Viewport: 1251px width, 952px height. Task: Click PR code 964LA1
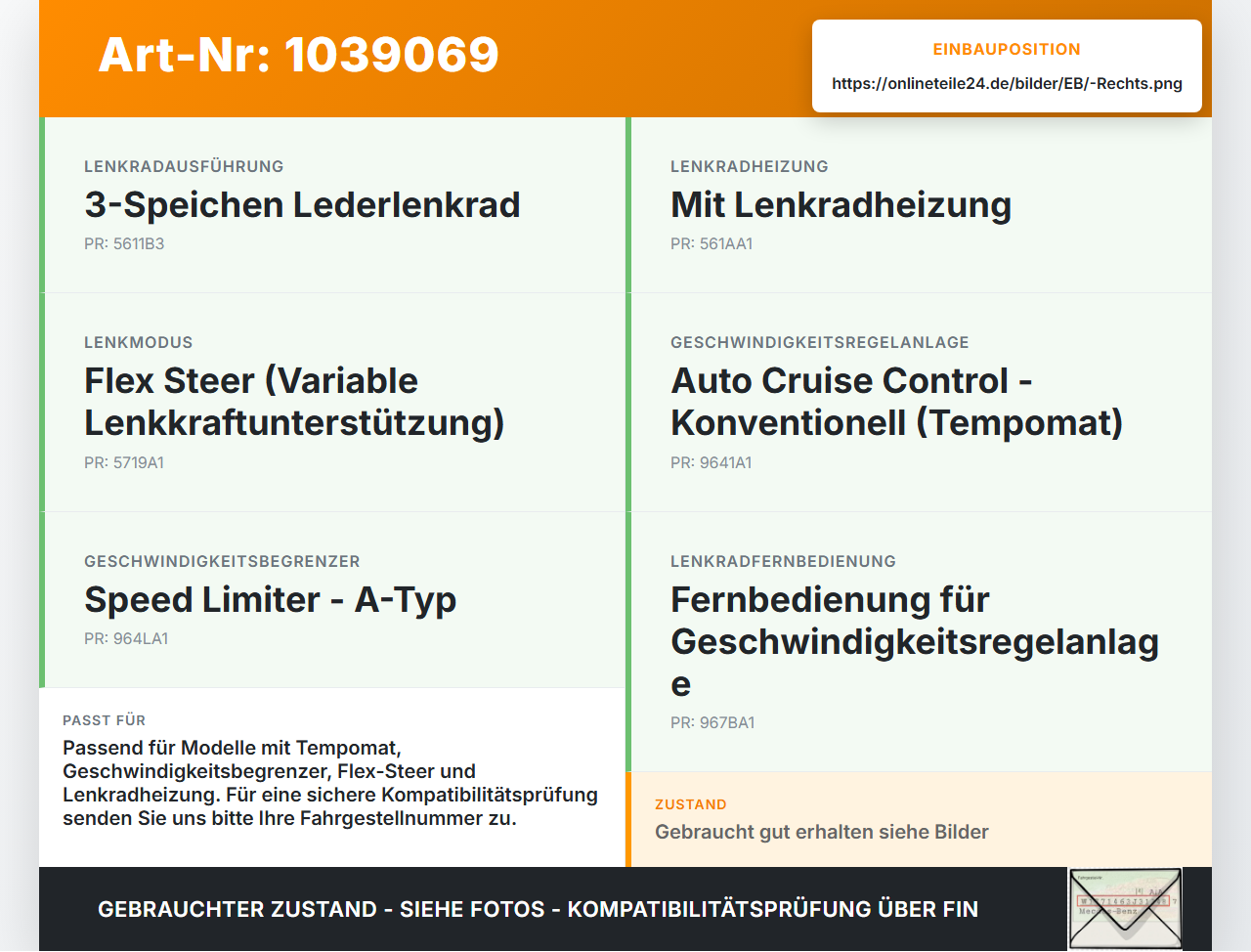click(126, 638)
